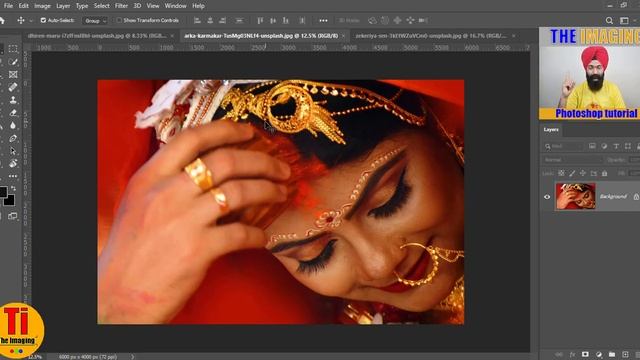Screen dimensions: 640x360
Task: Open the File menu
Action: pyautogui.click(x=8, y=6)
